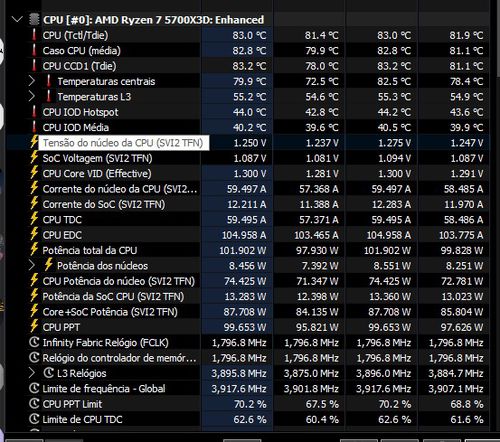Image resolution: width=500 pixels, height=442 pixels.
Task: Click clock icon beside L3 Relógios
Action: coord(49,373)
